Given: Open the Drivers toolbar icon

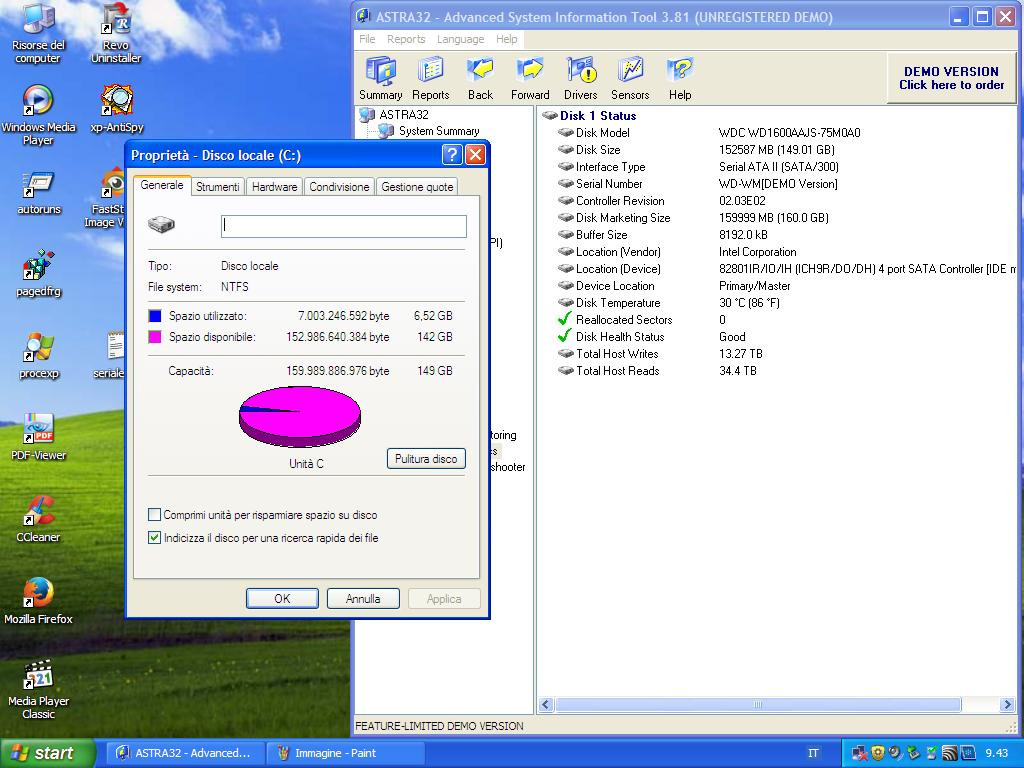Looking at the screenshot, I should tap(580, 78).
